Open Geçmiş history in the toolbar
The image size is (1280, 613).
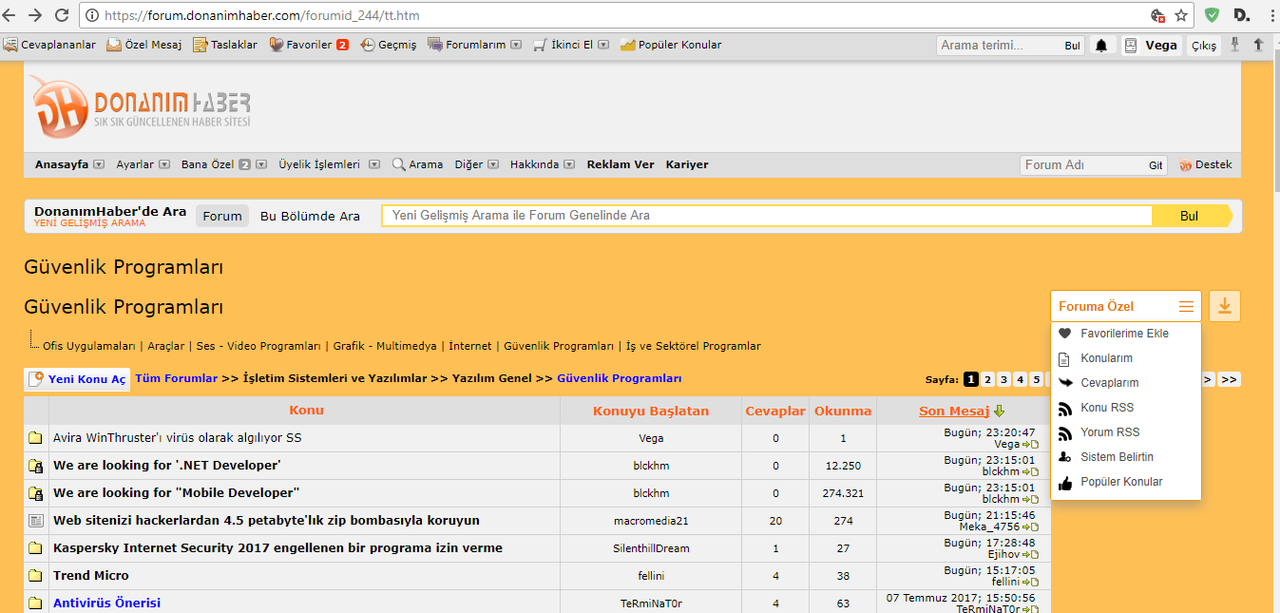point(389,45)
